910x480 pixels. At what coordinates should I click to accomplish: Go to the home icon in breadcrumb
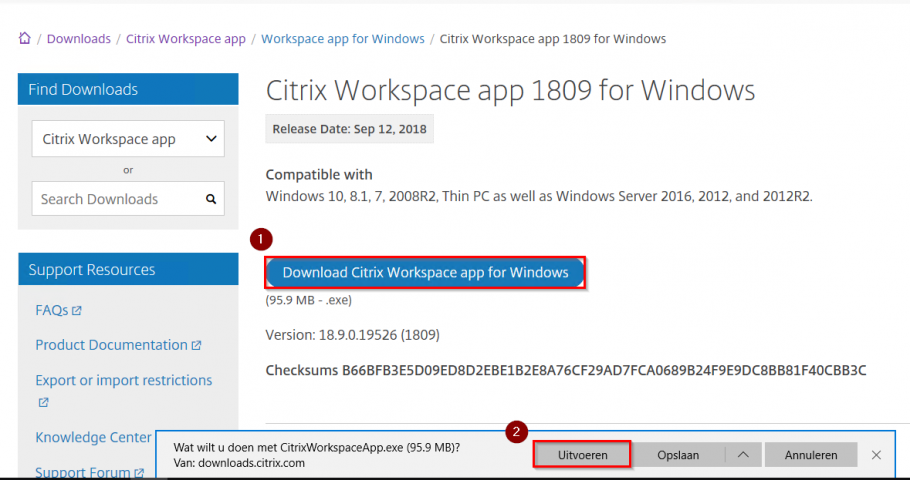(24, 38)
